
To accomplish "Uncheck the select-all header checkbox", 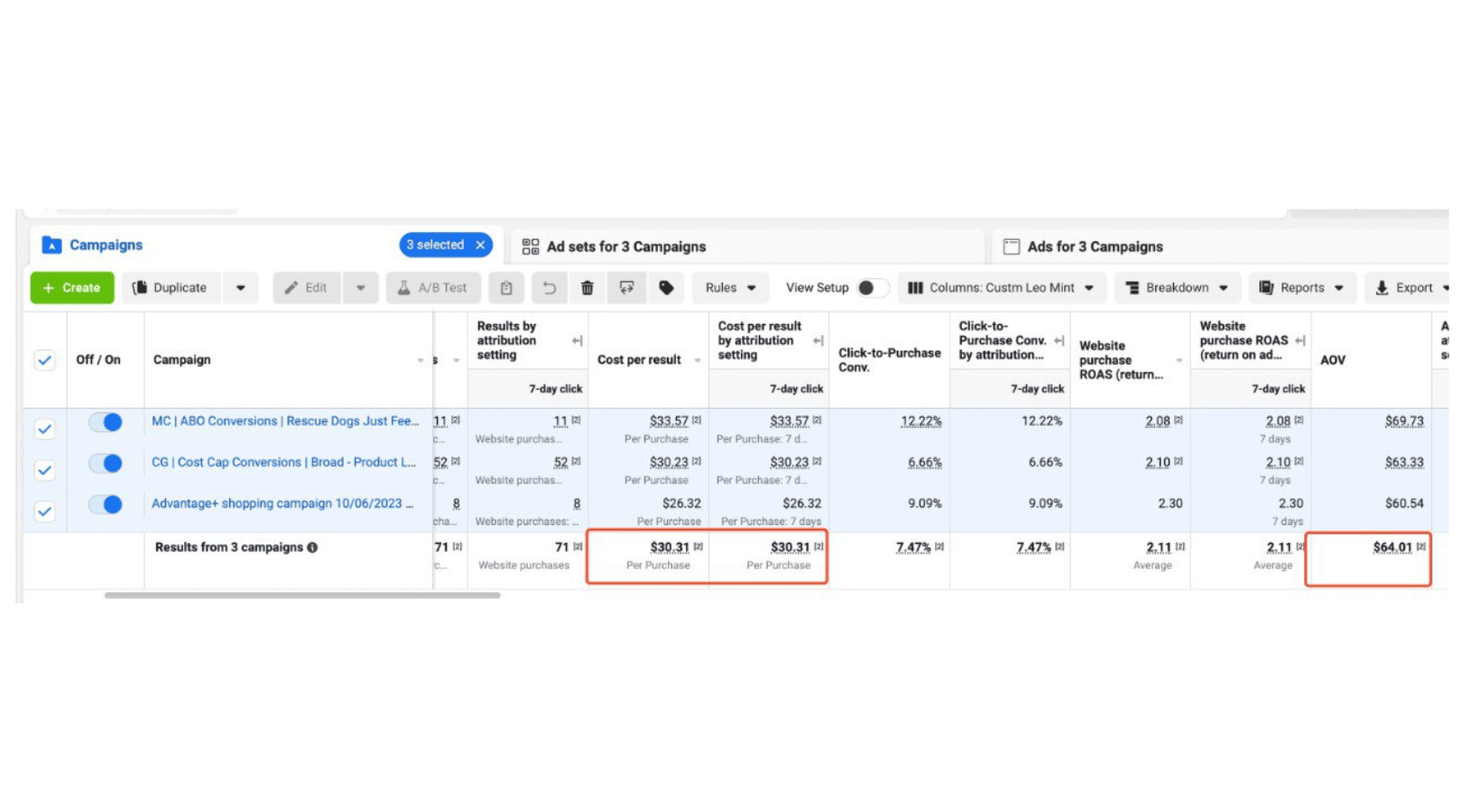I will (x=44, y=360).
